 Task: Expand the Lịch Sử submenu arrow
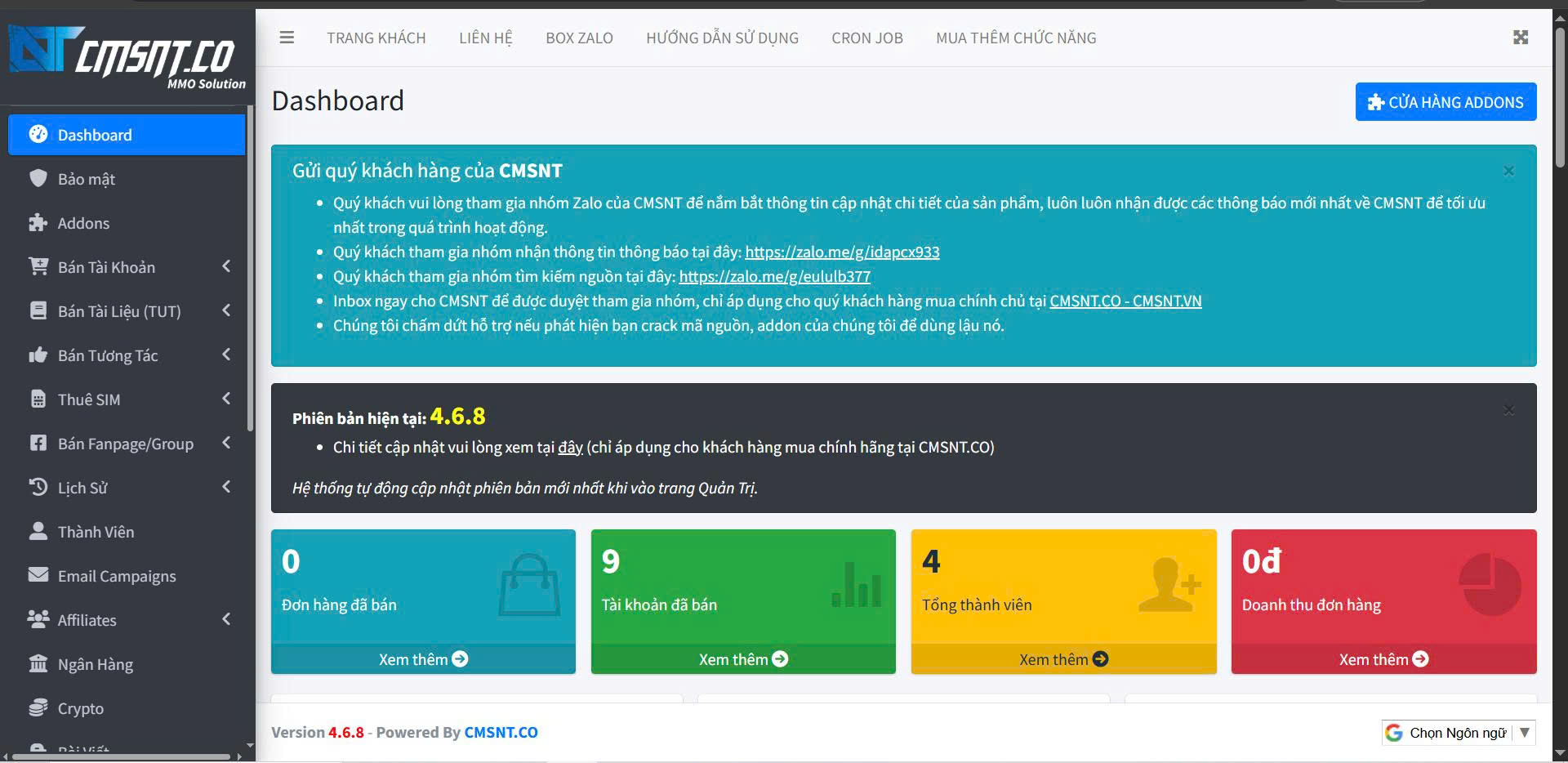tap(226, 487)
